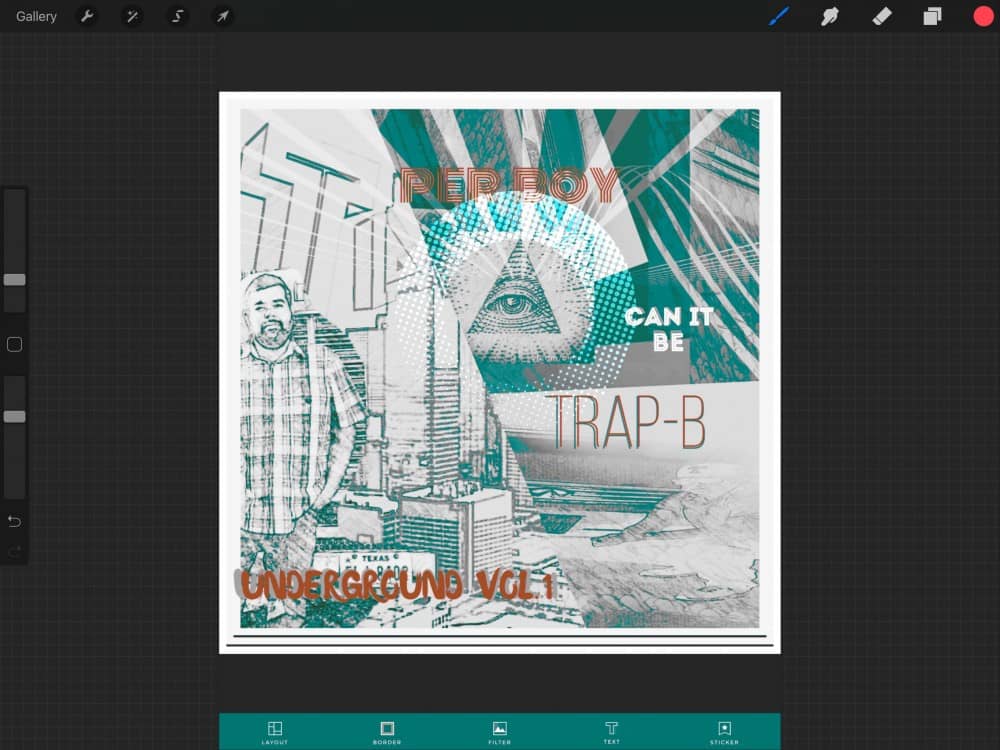The image size is (1000, 750).
Task: Tap the square modify button in sidebar
Action: pos(15,344)
